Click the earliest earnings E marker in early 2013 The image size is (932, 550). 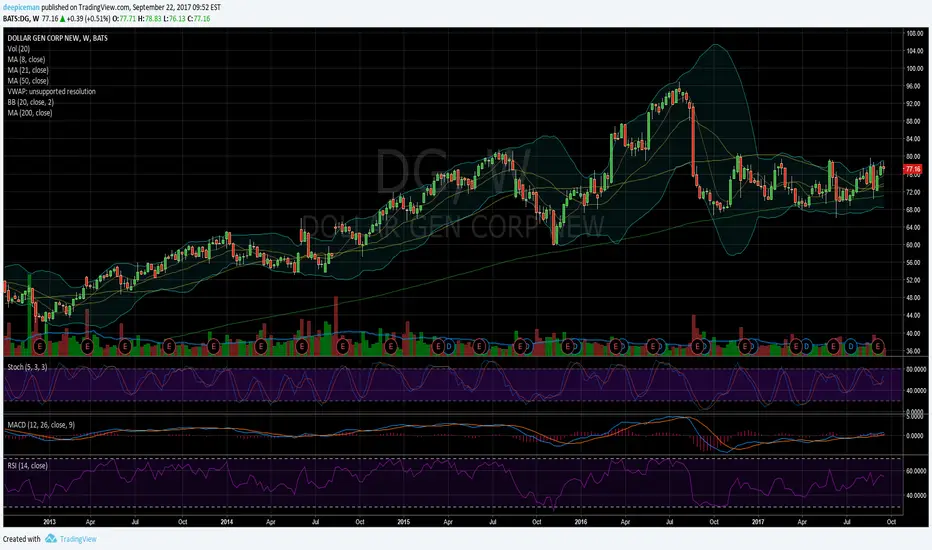[40, 346]
